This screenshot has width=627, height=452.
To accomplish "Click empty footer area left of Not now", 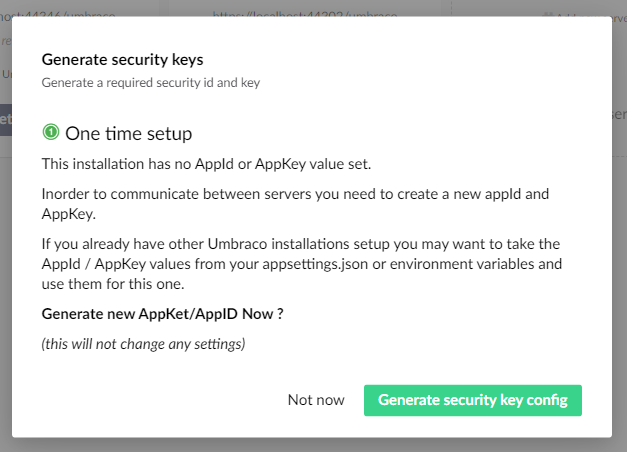I will 160,400.
